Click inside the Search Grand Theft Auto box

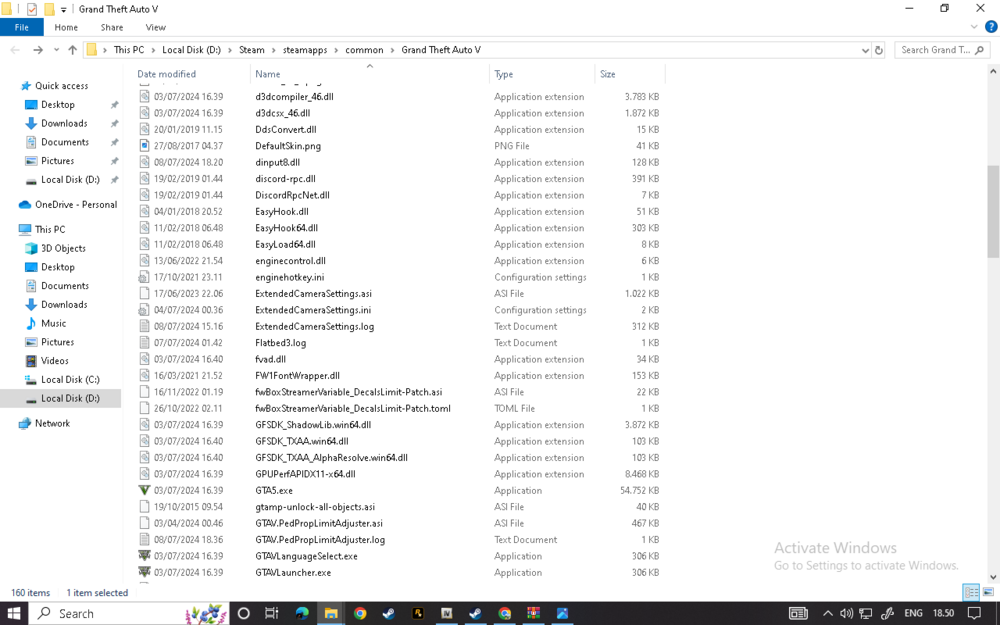[938, 48]
